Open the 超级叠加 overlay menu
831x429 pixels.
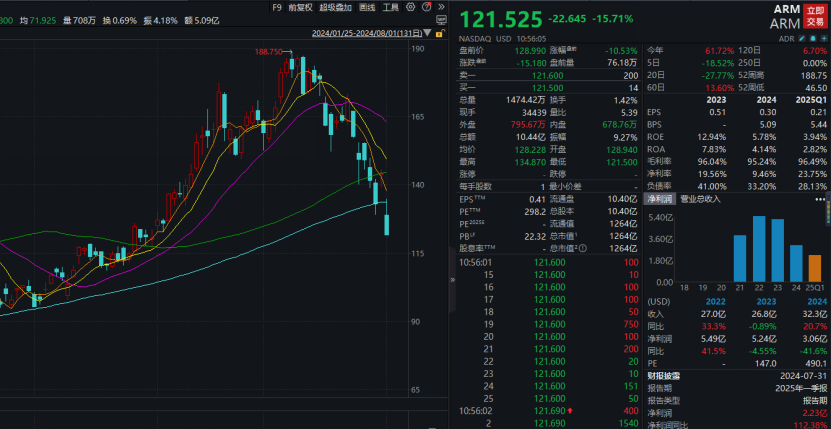click(335, 7)
